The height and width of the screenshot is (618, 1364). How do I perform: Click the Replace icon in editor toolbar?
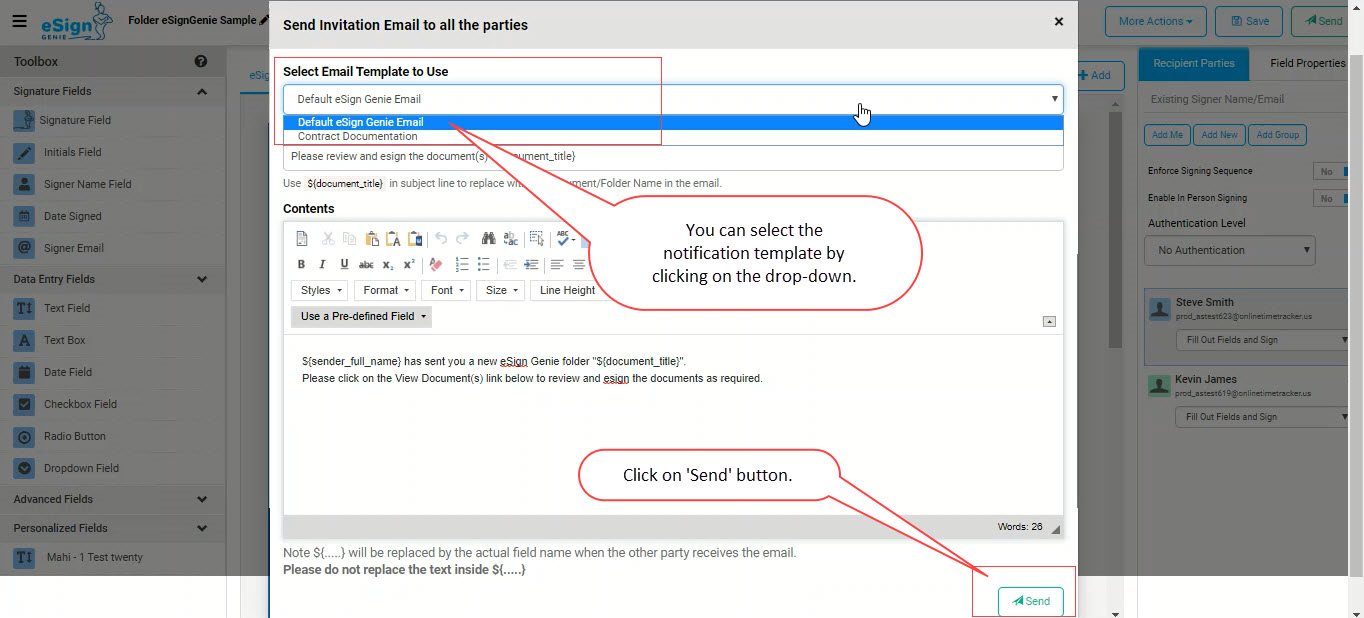(x=511, y=239)
